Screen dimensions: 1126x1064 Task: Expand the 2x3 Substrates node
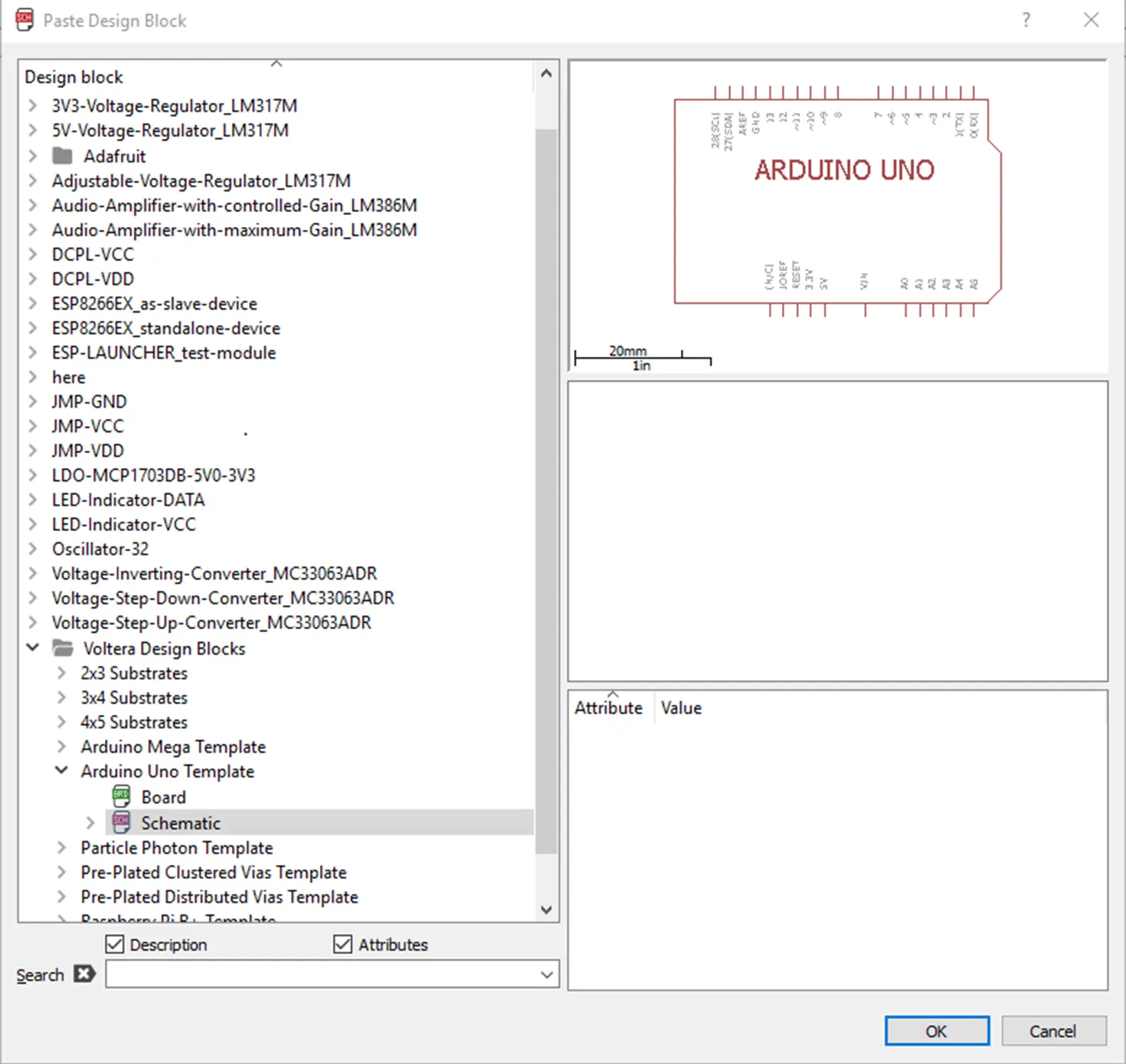click(x=62, y=672)
